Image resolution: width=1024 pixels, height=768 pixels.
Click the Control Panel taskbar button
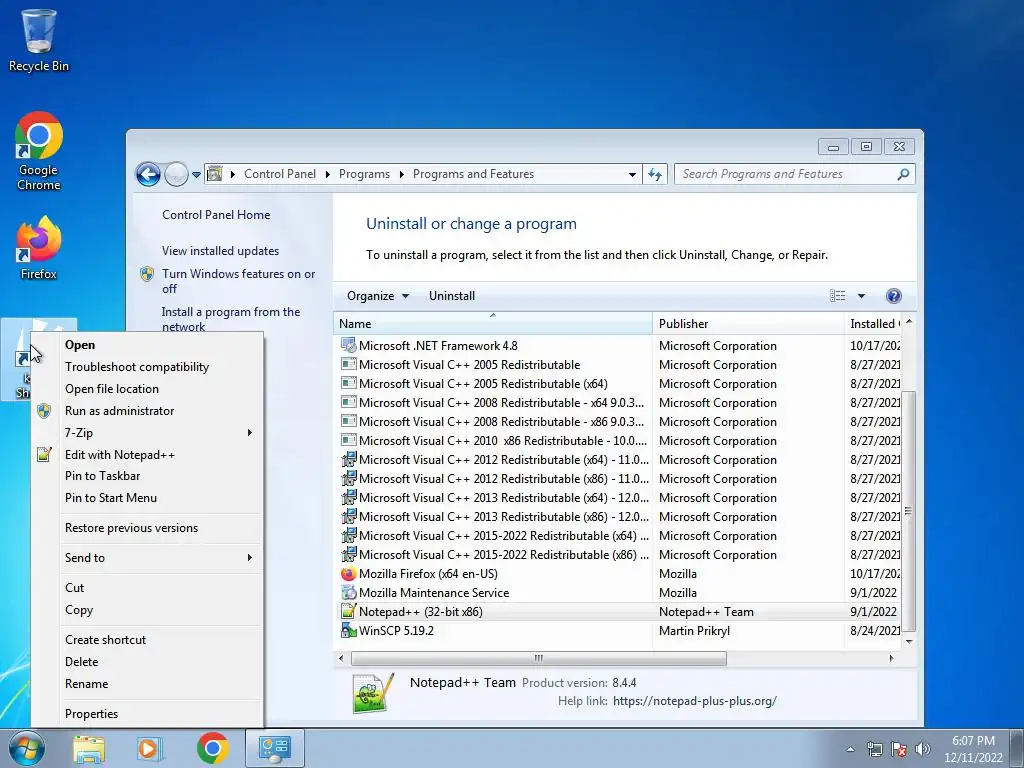coord(274,748)
